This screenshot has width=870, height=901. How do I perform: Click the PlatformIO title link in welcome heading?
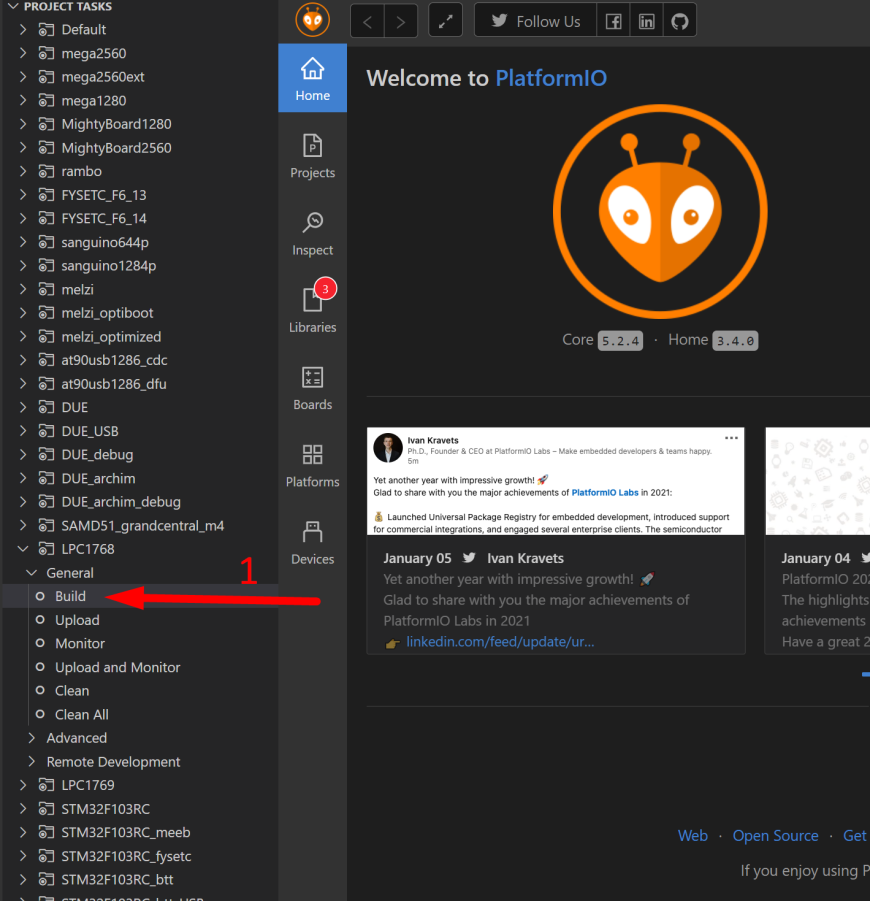pos(551,78)
